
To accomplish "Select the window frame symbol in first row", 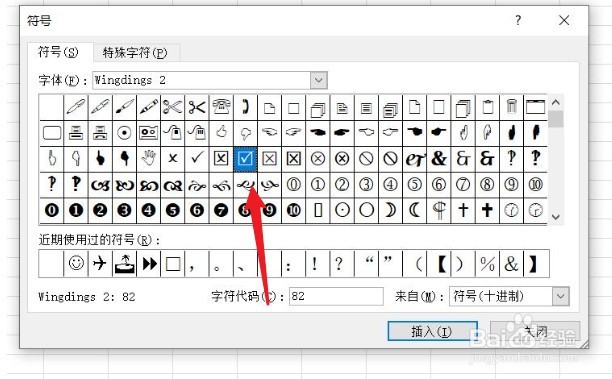I will (x=536, y=107).
